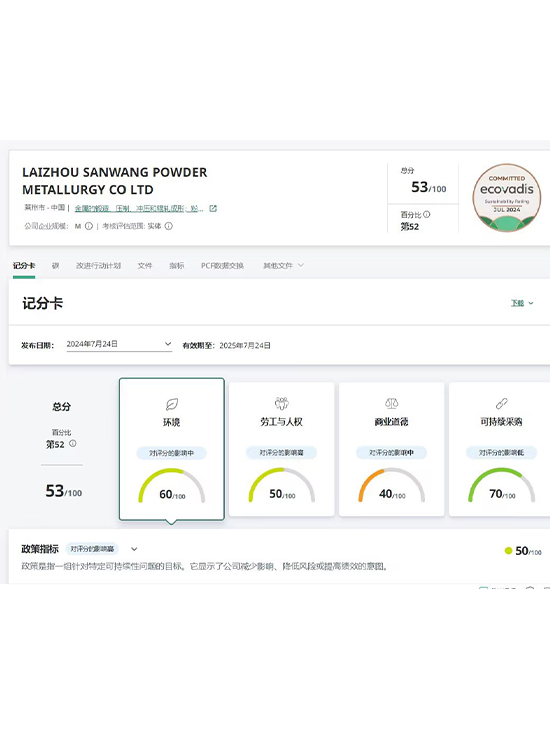The width and height of the screenshot is (550, 729).
Task: Click the 第52 percentile value in the header
Action: pos(410,227)
